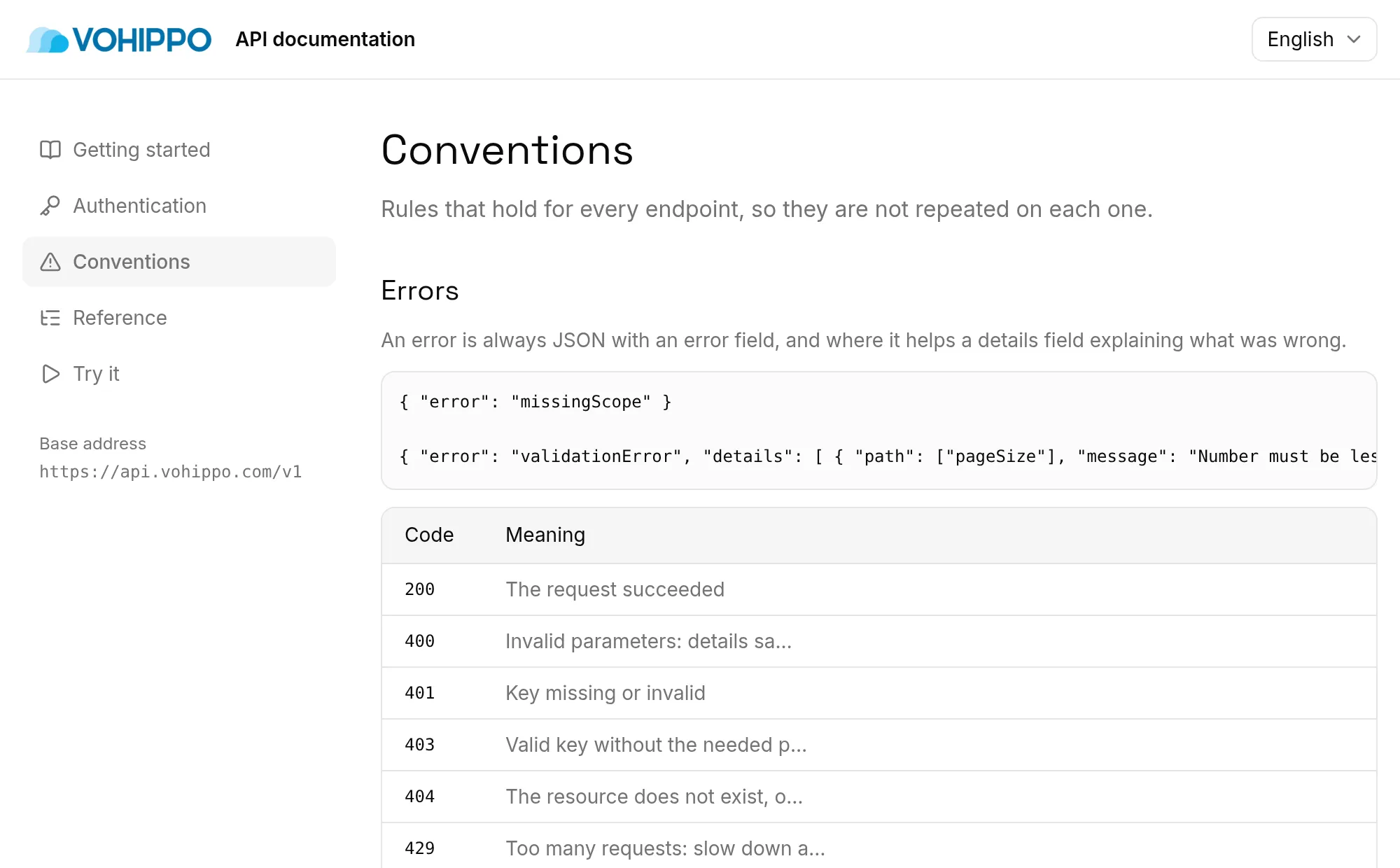Viewport: 1400px width, 868px height.
Task: Select Conventions in the sidebar
Action: tap(179, 262)
